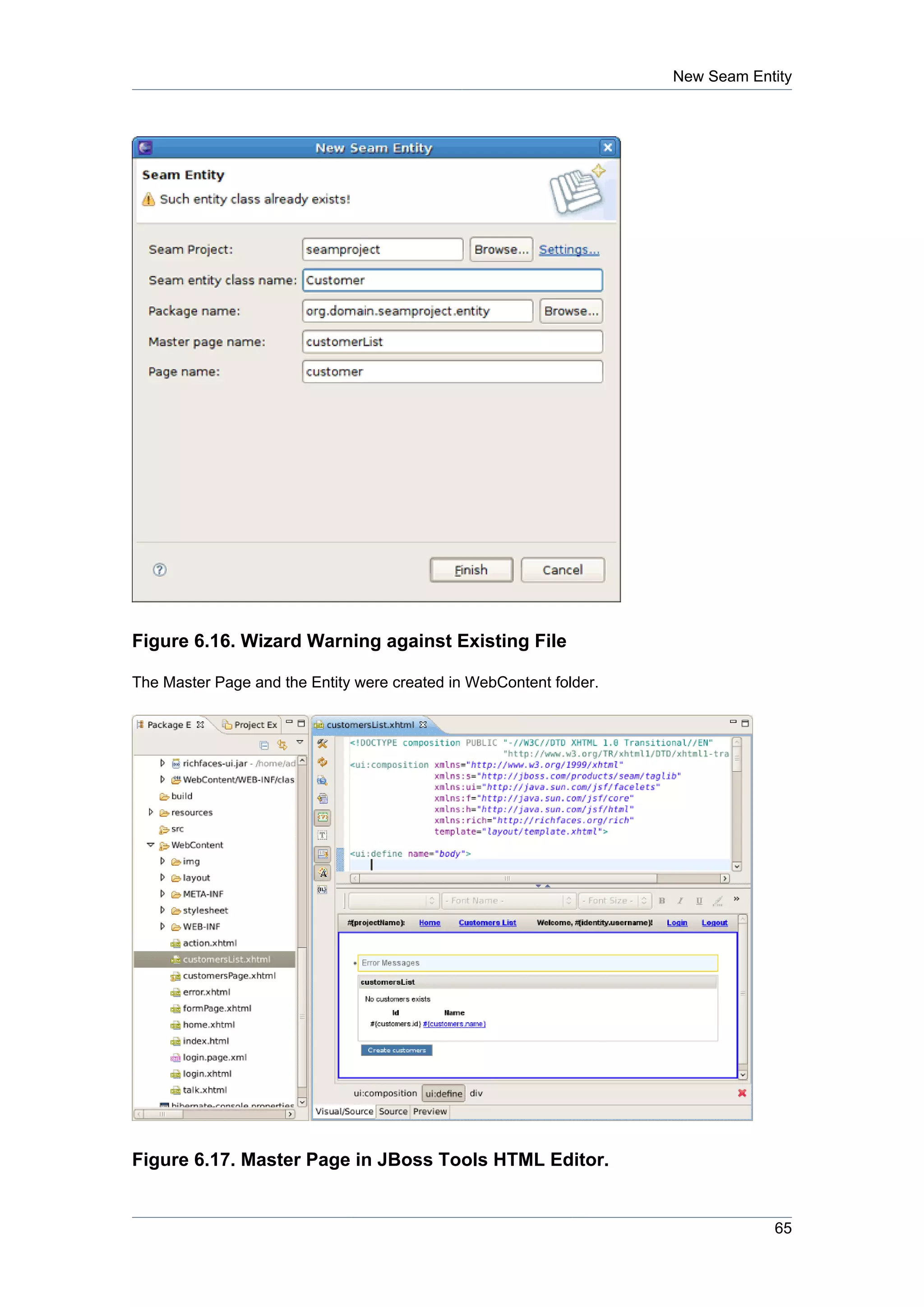924x1307 pixels.
Task: Expand the META-INF folder
Action: [x=162, y=894]
